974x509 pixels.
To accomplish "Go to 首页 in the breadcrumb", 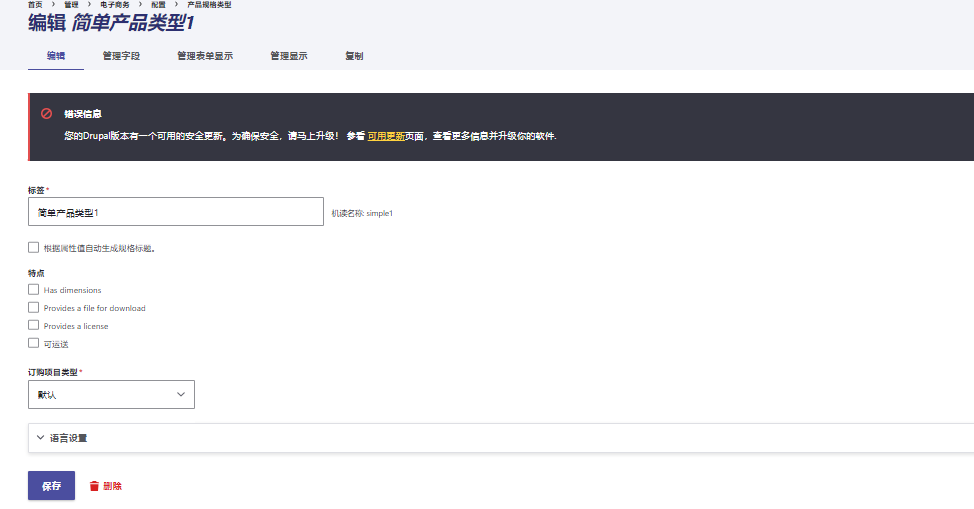I will (35, 4).
